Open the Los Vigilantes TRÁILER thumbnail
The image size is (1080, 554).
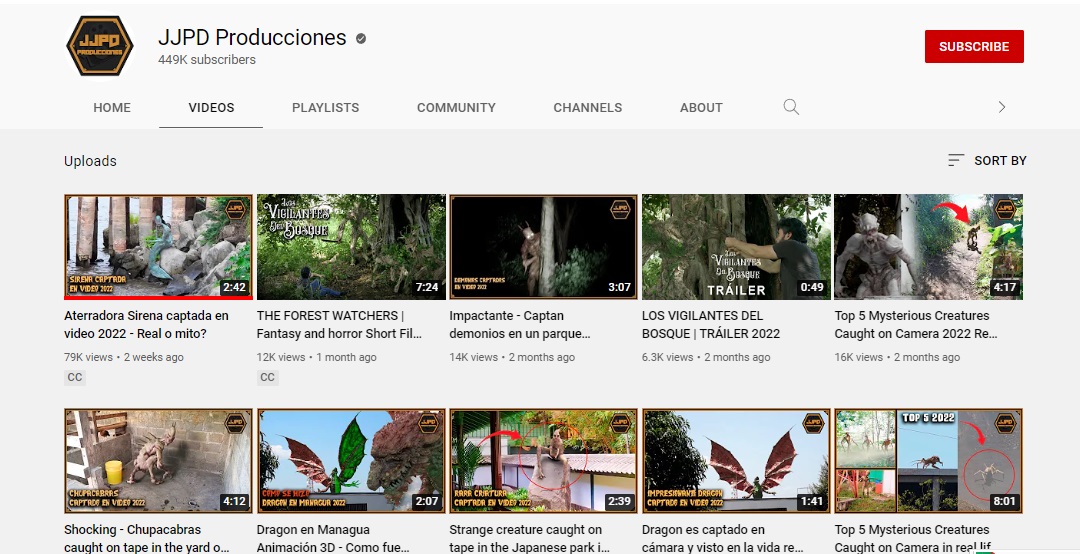coord(736,247)
